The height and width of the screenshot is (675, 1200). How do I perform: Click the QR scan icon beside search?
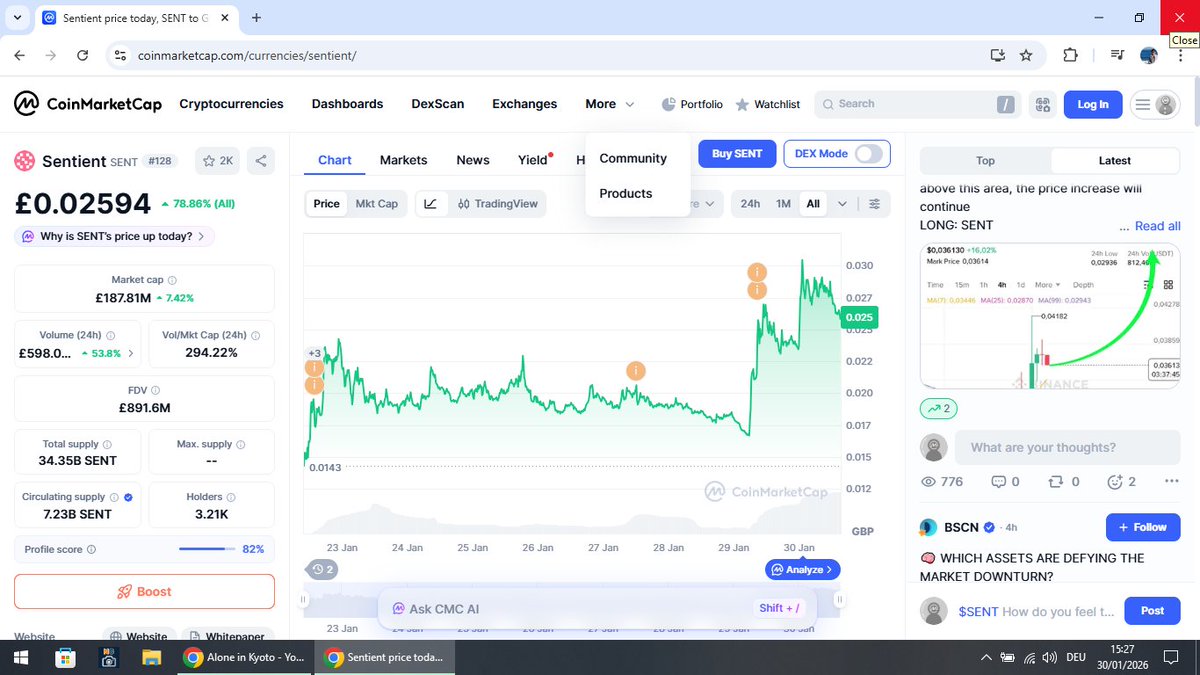1043,104
